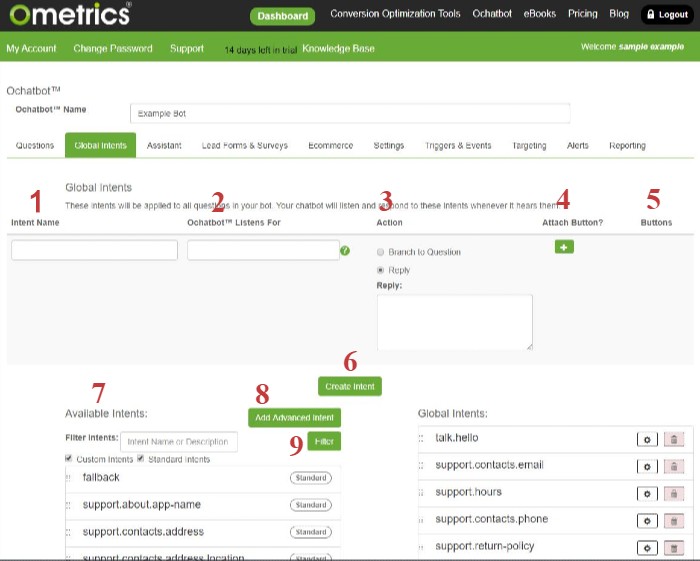Open settings gear for talk.hello intent
700x561 pixels.
click(x=647, y=440)
